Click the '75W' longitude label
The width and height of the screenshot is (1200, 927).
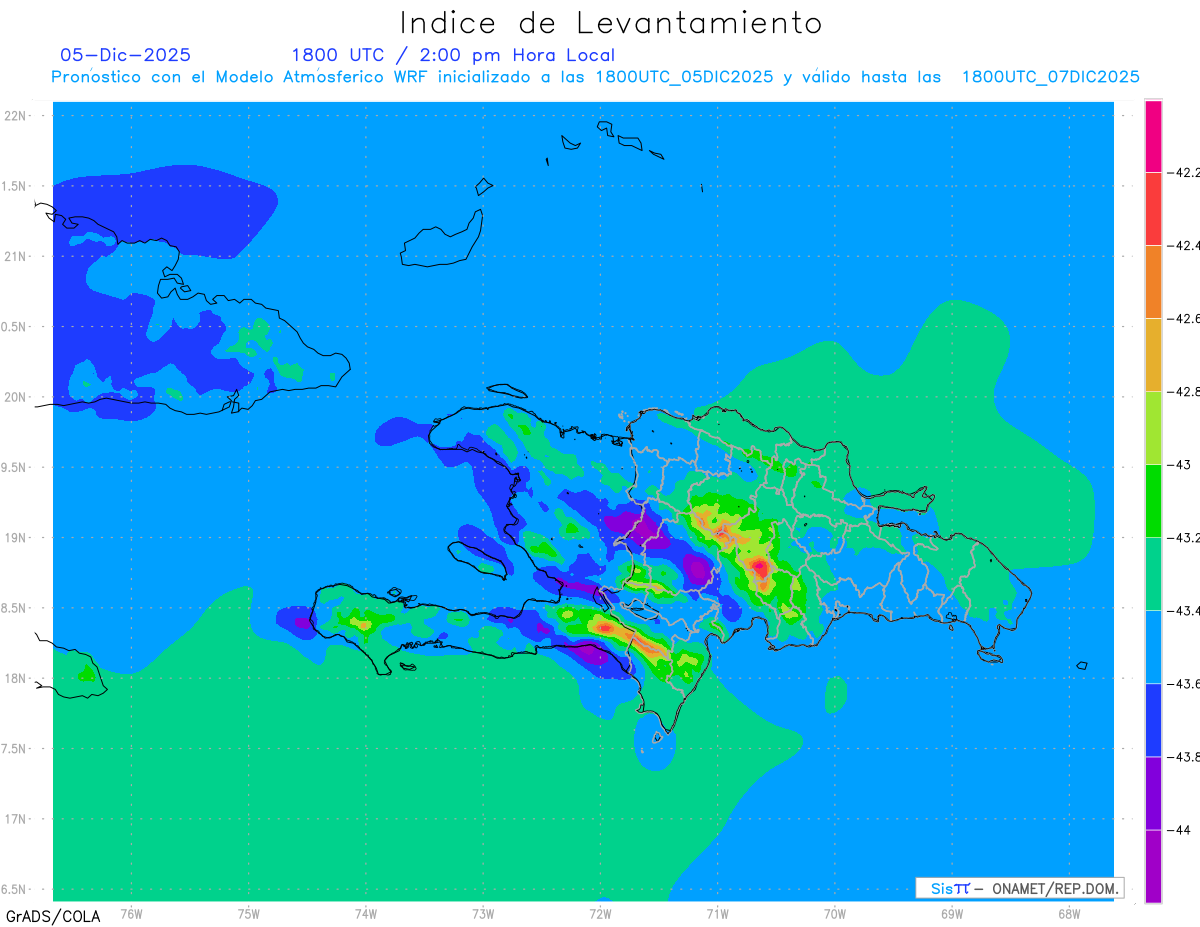click(x=248, y=914)
